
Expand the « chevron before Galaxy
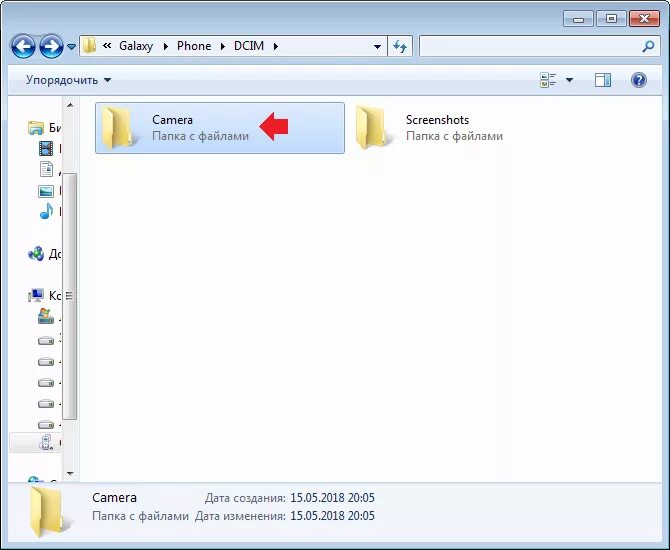click(x=107, y=46)
